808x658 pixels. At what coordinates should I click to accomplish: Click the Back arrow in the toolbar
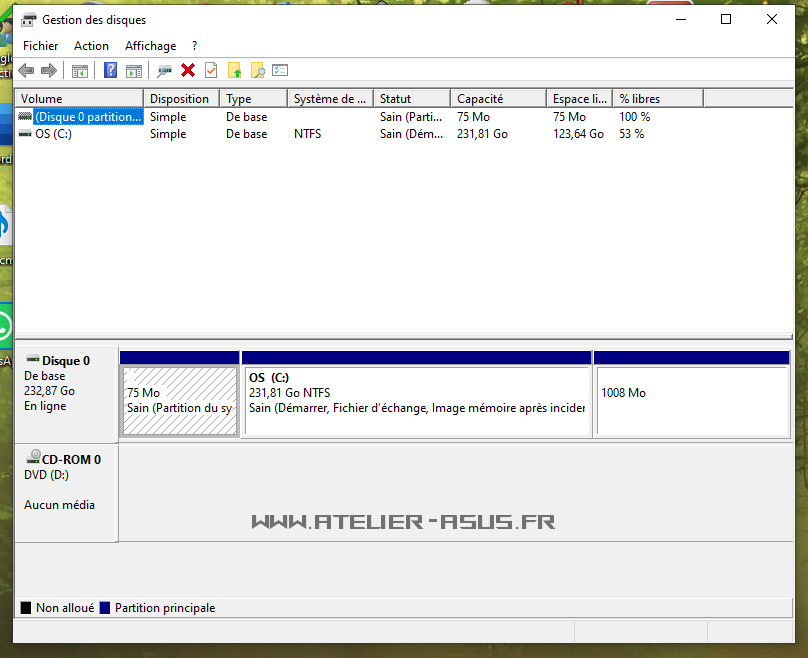26,70
